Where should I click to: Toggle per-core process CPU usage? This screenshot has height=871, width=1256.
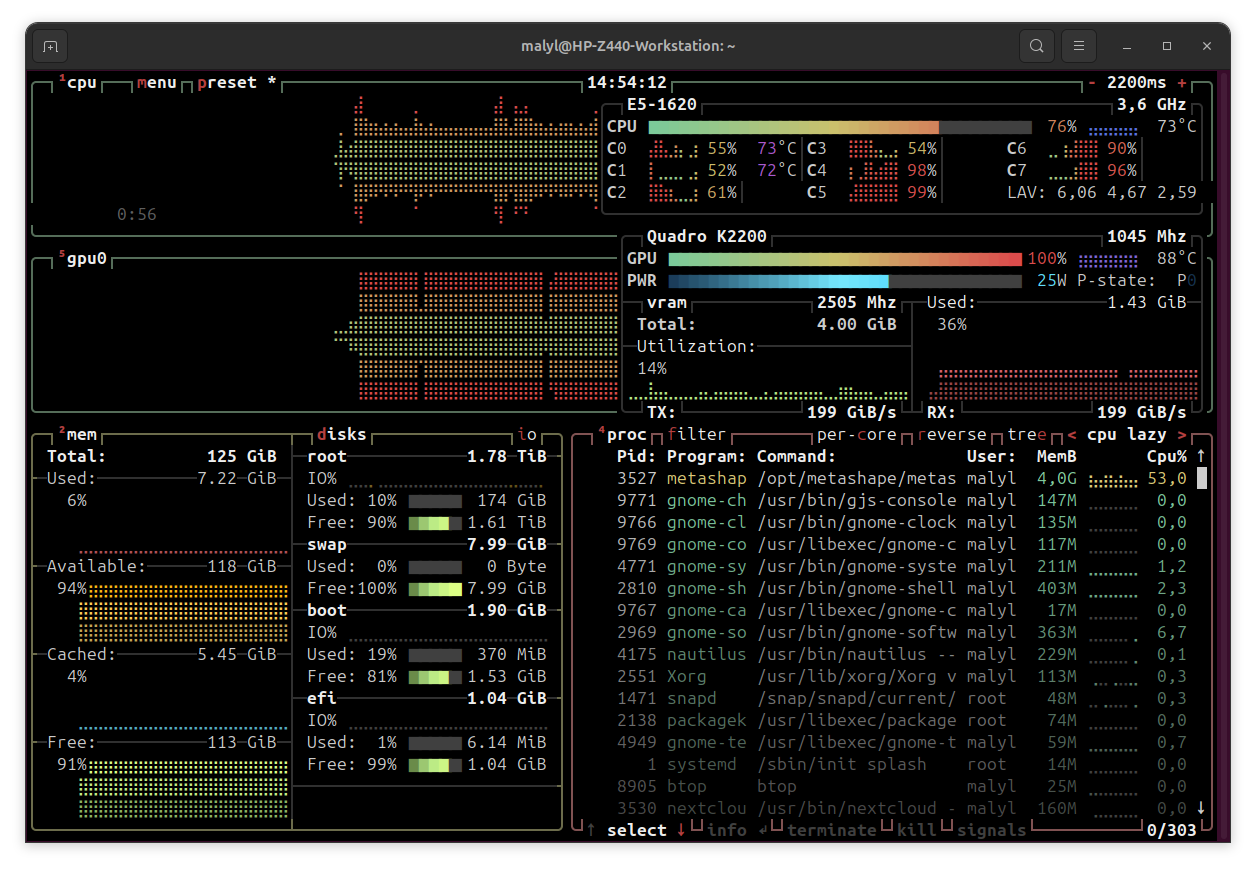pyautogui.click(x=857, y=434)
